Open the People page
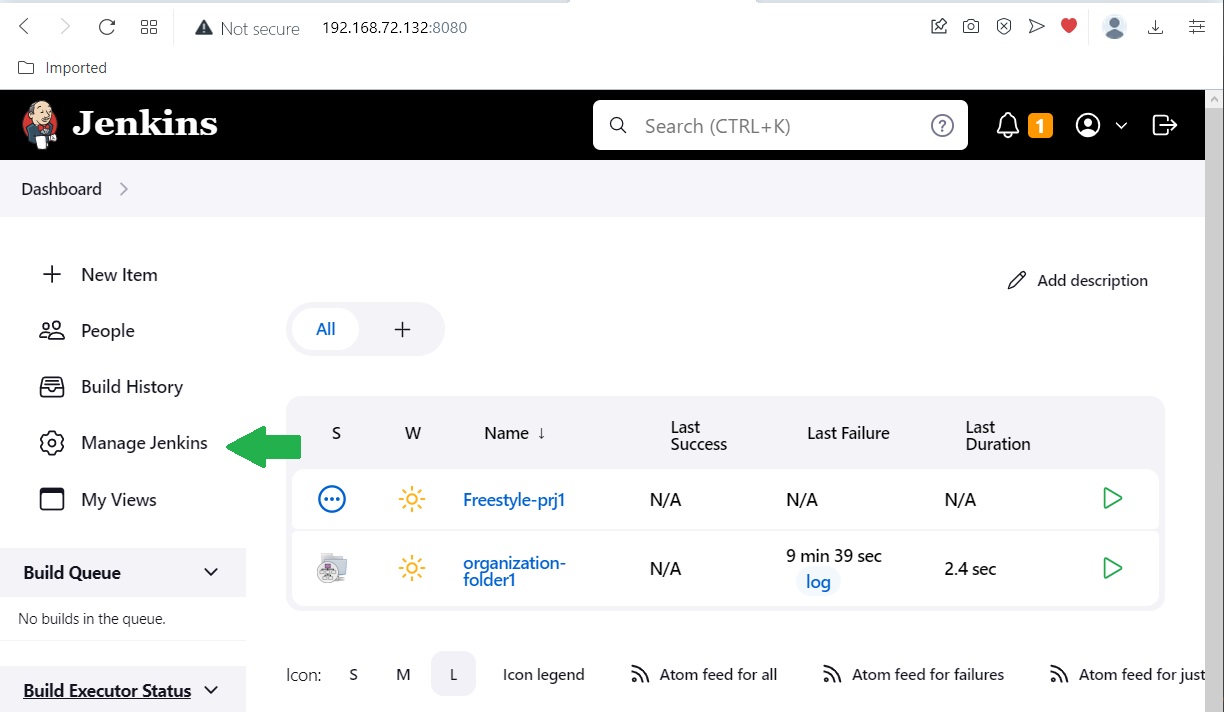This screenshot has width=1224, height=712. pyautogui.click(x=86, y=331)
